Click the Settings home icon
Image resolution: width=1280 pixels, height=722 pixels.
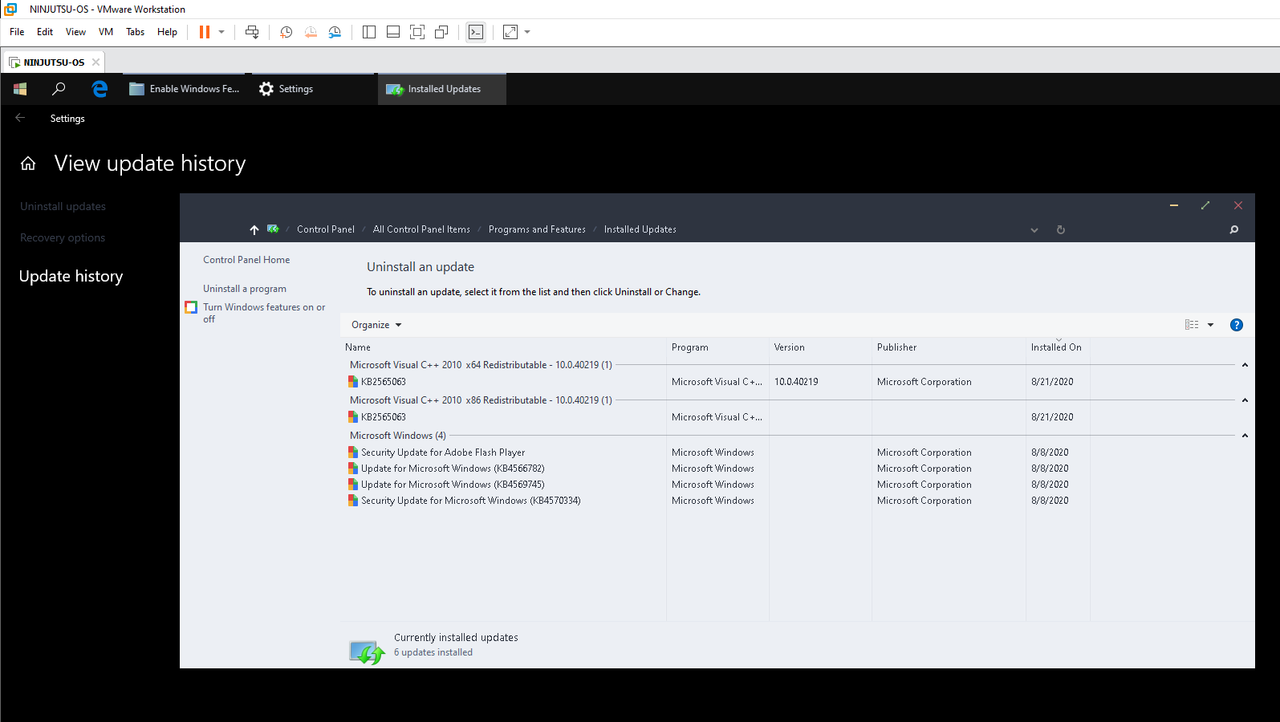29,164
